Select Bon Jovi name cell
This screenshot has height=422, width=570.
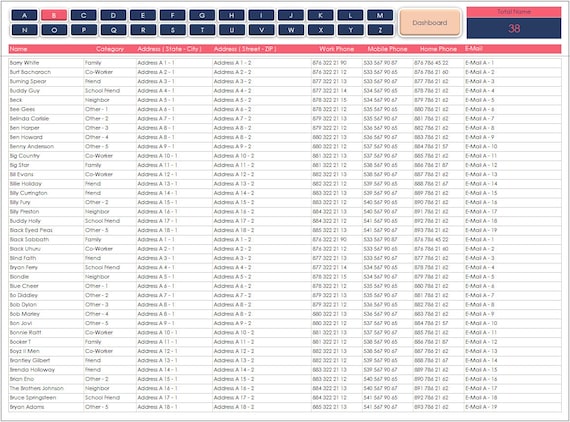click(46, 323)
